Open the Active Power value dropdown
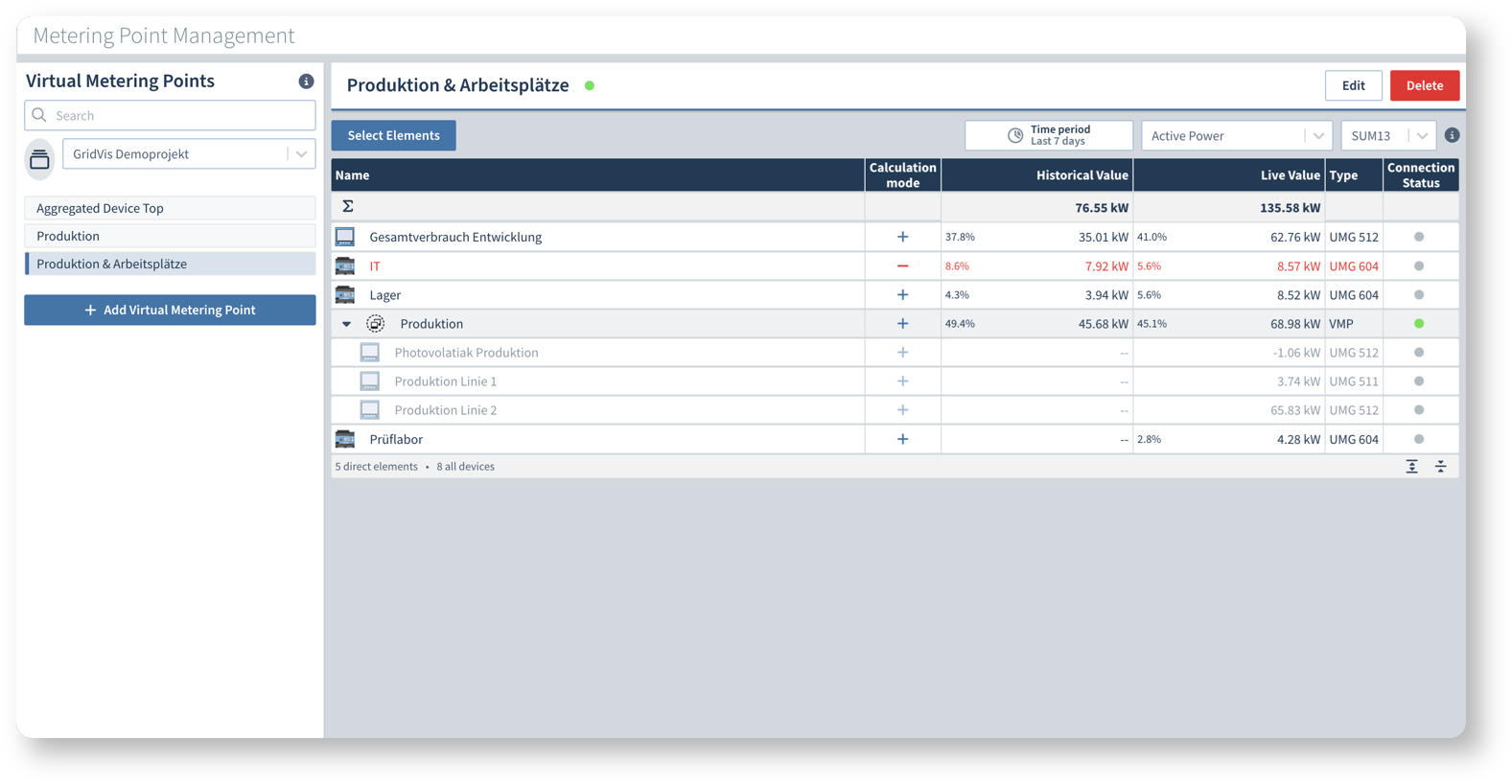The width and height of the screenshot is (1512, 784). click(1236, 136)
